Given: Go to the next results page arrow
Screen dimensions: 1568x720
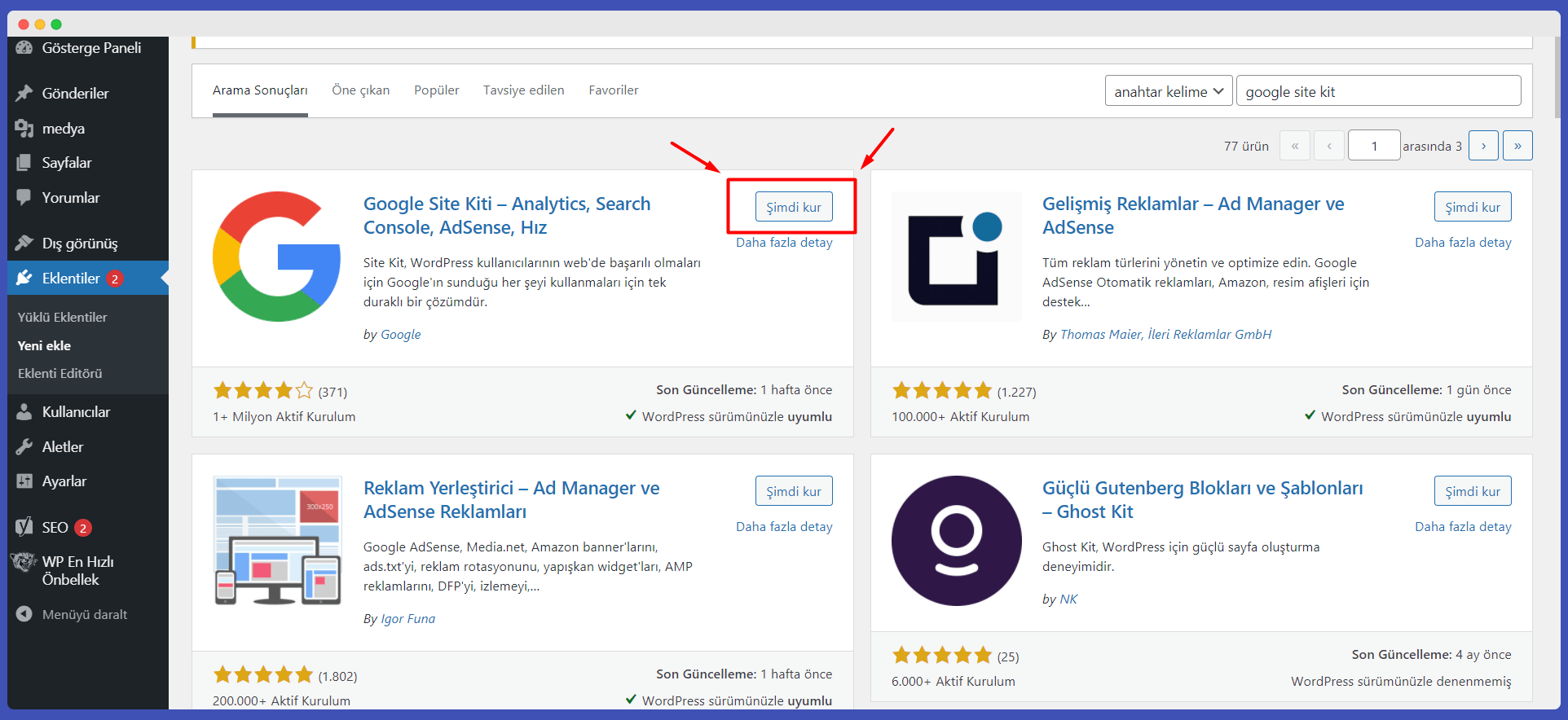Looking at the screenshot, I should click(1483, 146).
